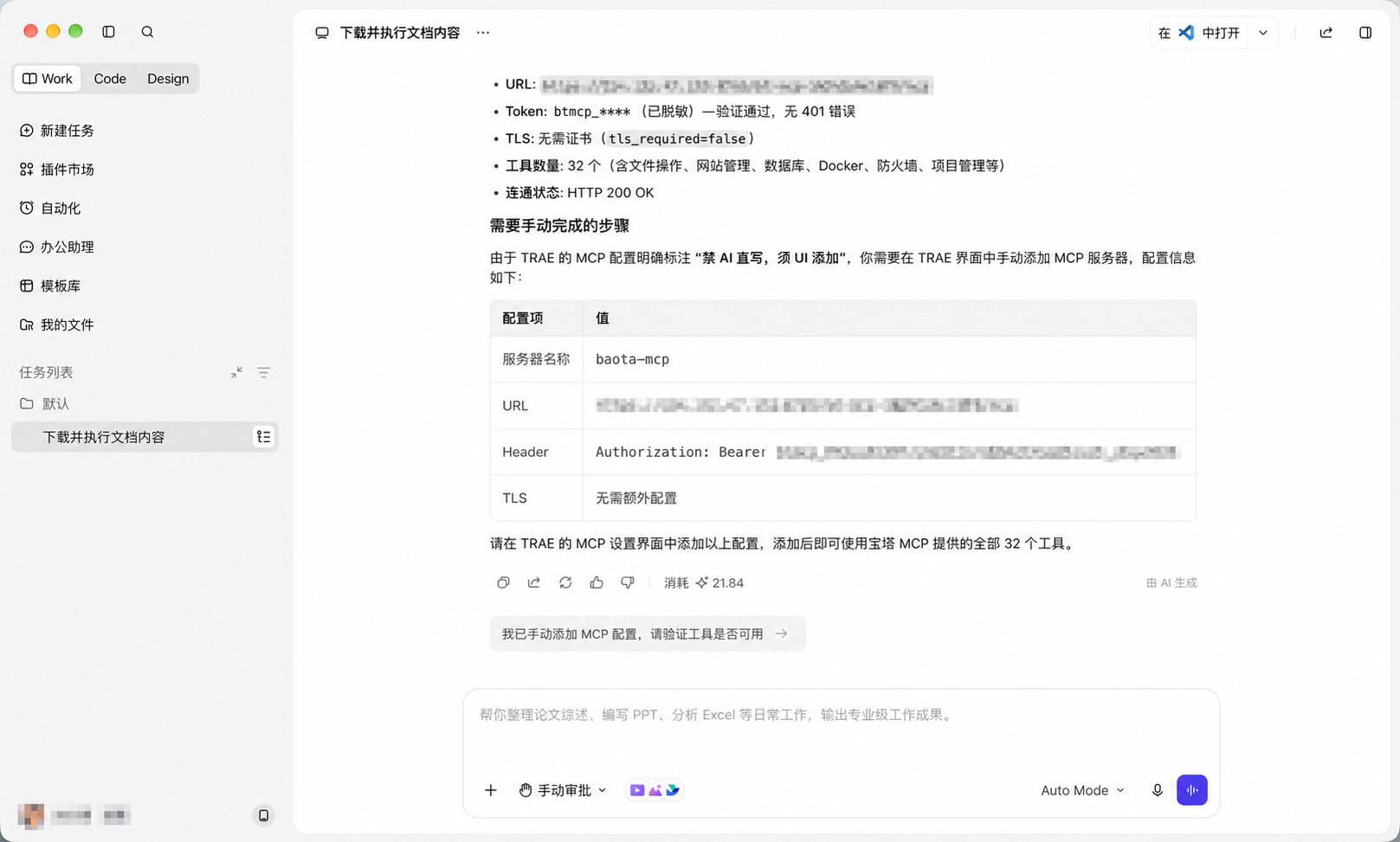Share the conversation via top share icon
Image resolution: width=1400 pixels, height=842 pixels.
(1326, 33)
